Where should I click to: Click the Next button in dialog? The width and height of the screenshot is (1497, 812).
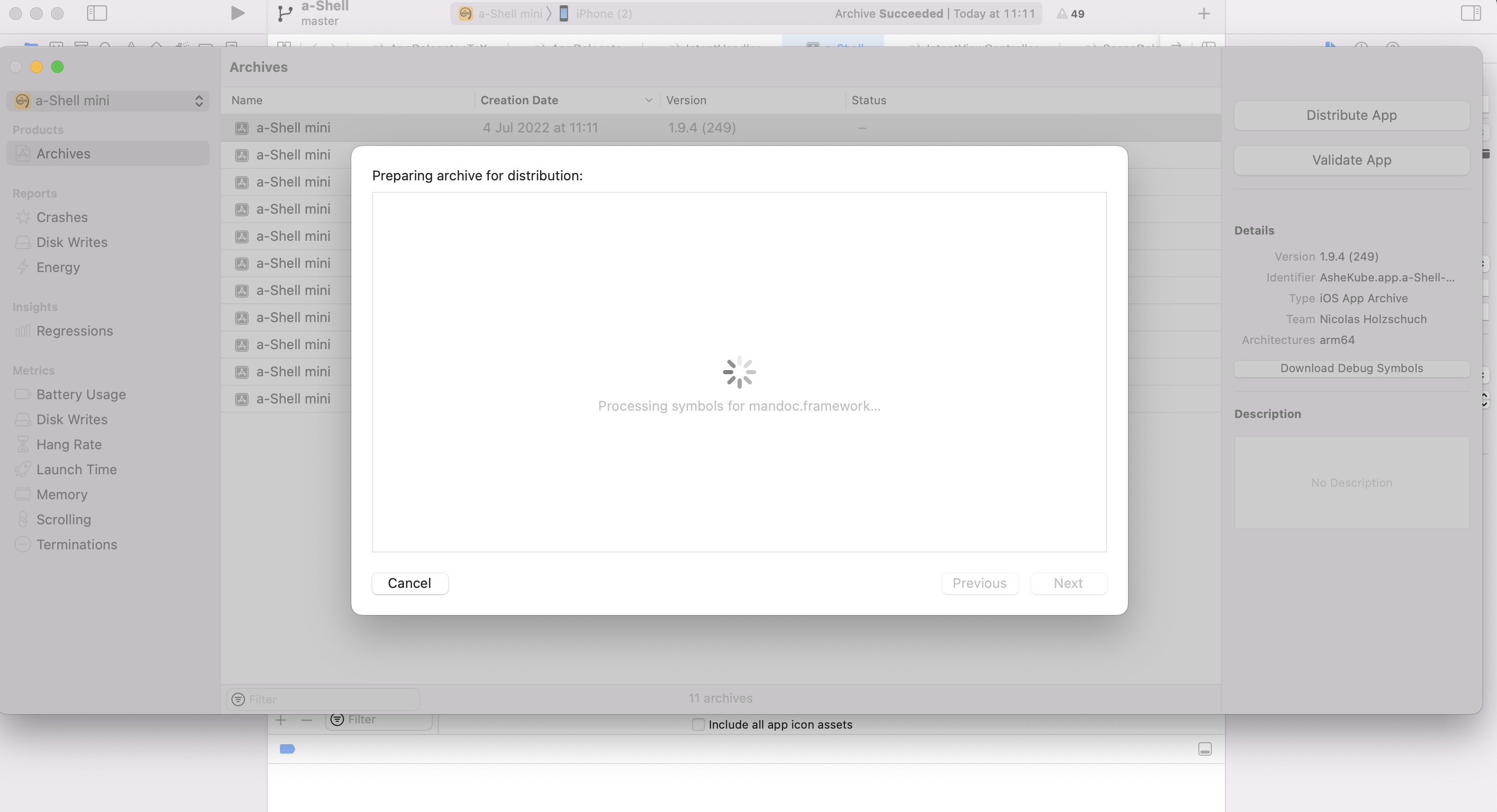pos(1068,583)
